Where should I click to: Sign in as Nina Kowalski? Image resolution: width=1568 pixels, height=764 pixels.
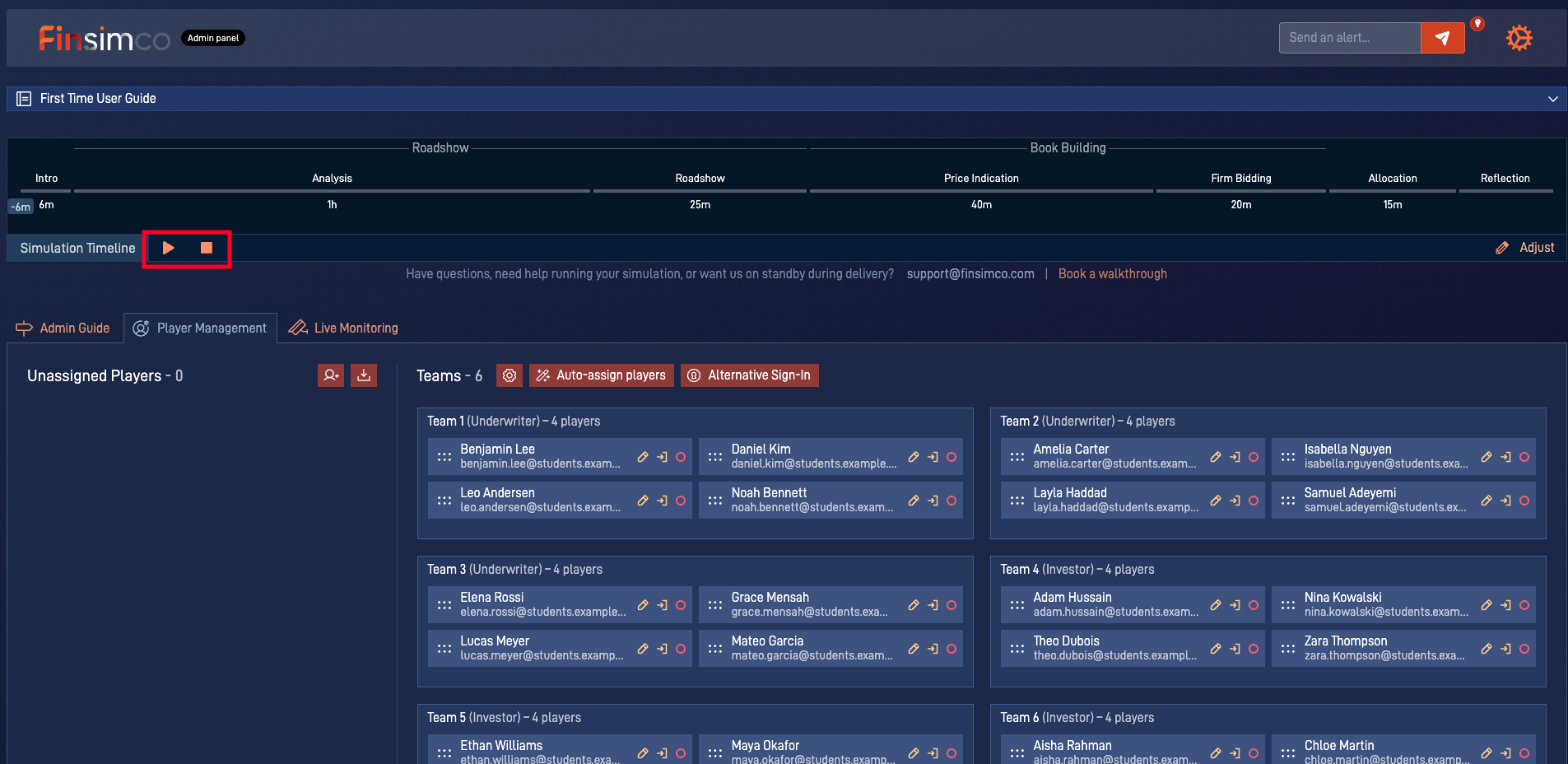pos(1505,605)
